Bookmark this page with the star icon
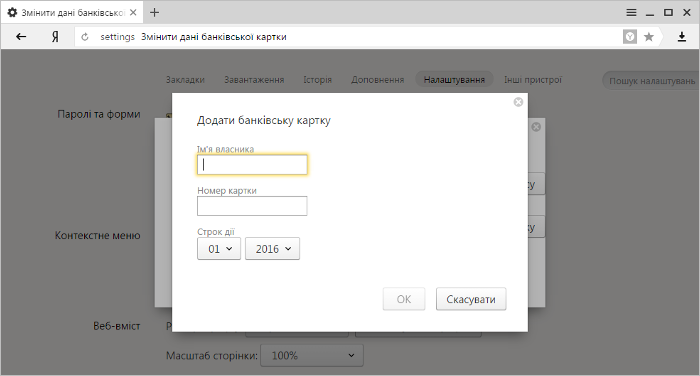 click(x=649, y=37)
